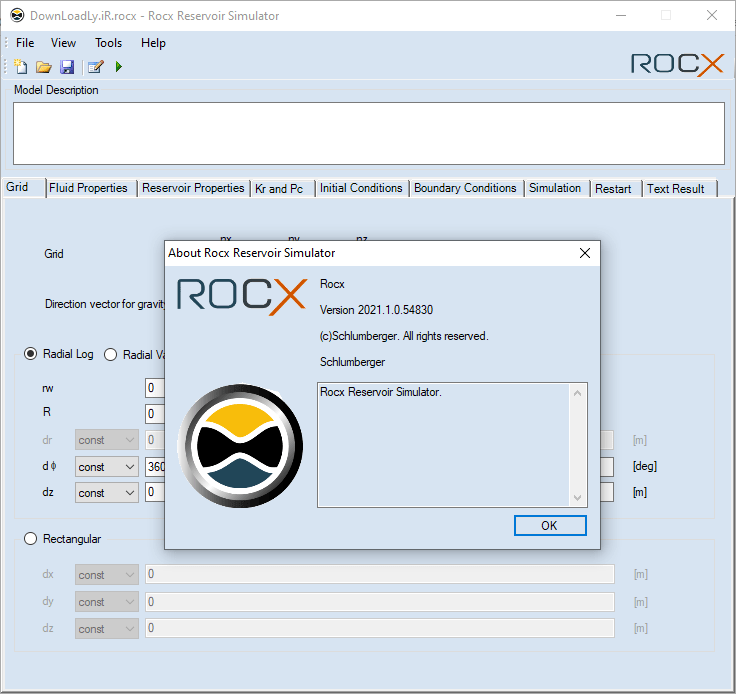Click OK in the About dialog

pyautogui.click(x=549, y=526)
